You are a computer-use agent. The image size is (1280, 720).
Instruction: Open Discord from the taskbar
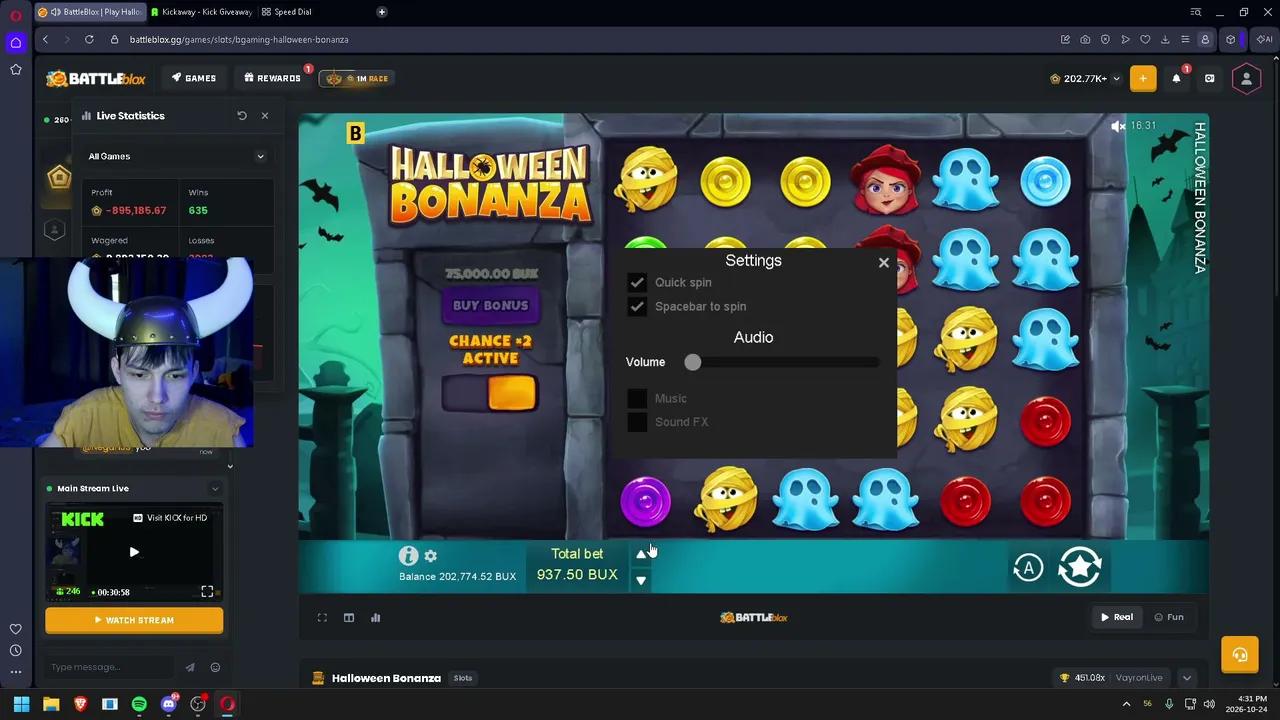tap(169, 704)
